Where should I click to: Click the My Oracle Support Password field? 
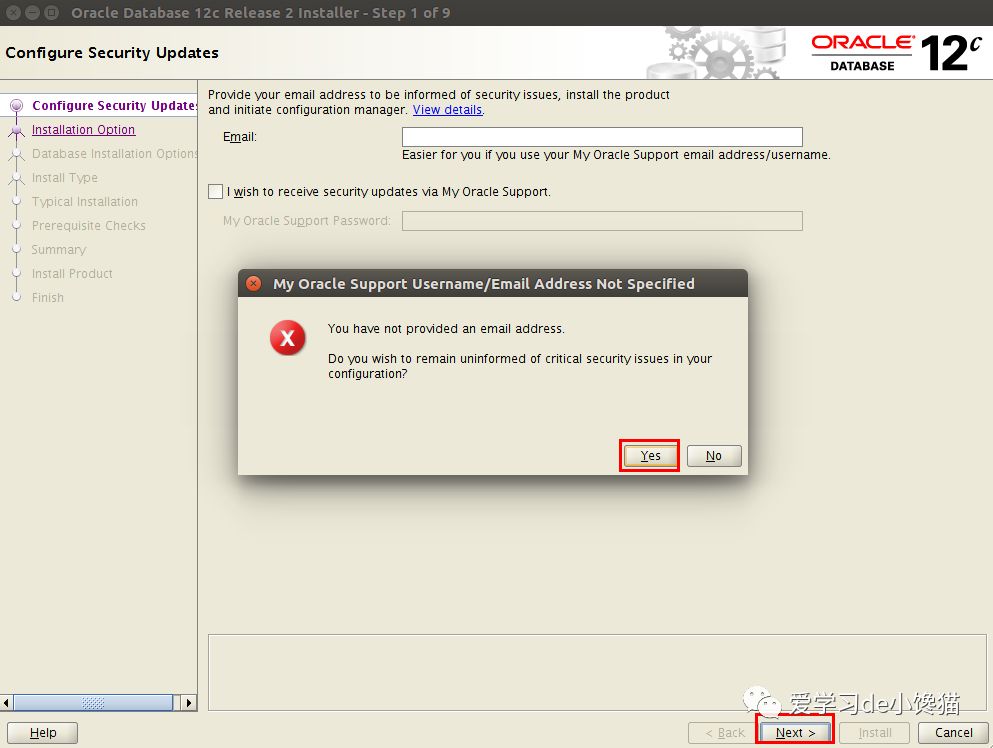coord(602,220)
